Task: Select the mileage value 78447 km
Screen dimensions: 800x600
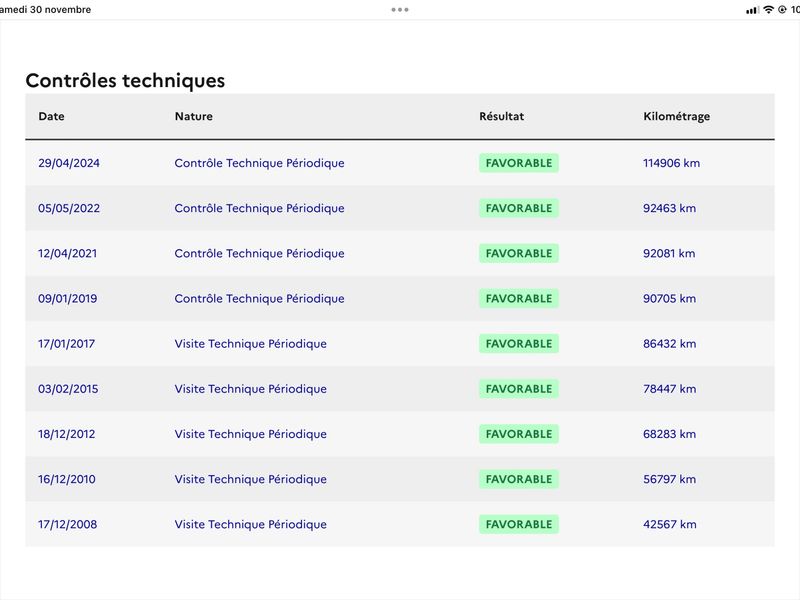Action: pos(669,389)
